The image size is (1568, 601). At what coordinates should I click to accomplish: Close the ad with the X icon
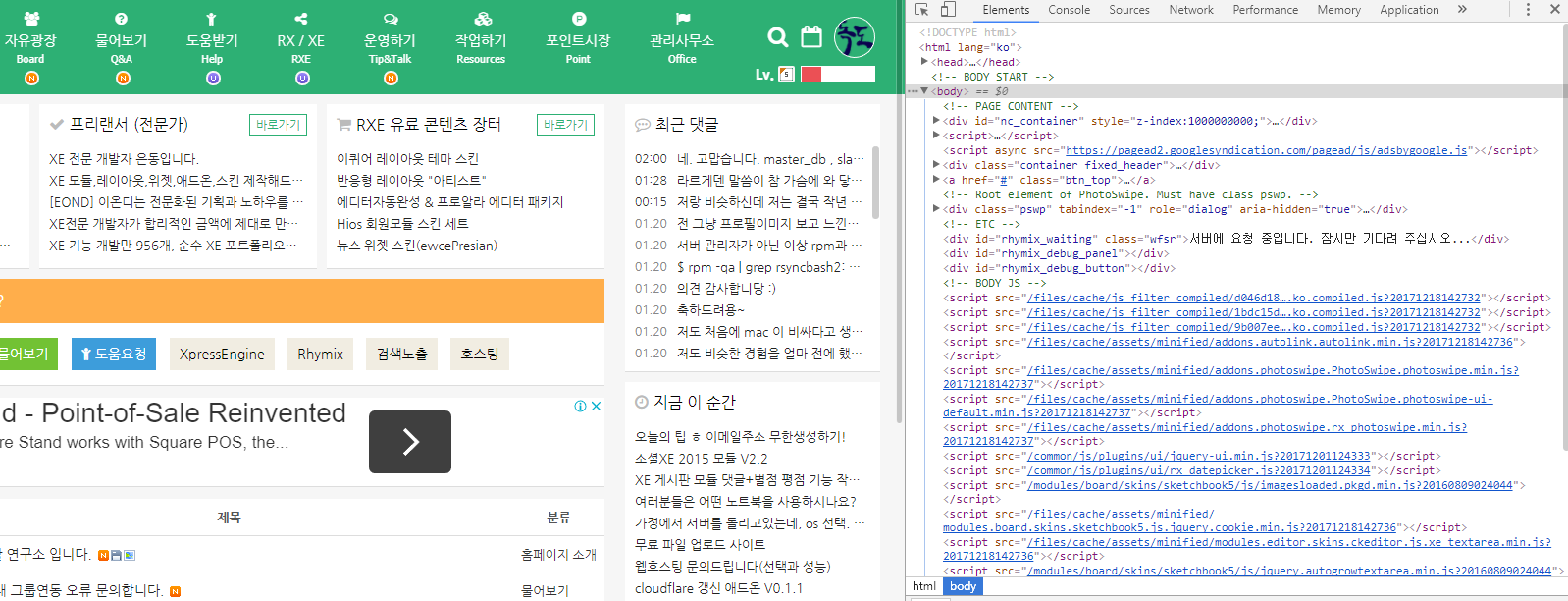596,406
